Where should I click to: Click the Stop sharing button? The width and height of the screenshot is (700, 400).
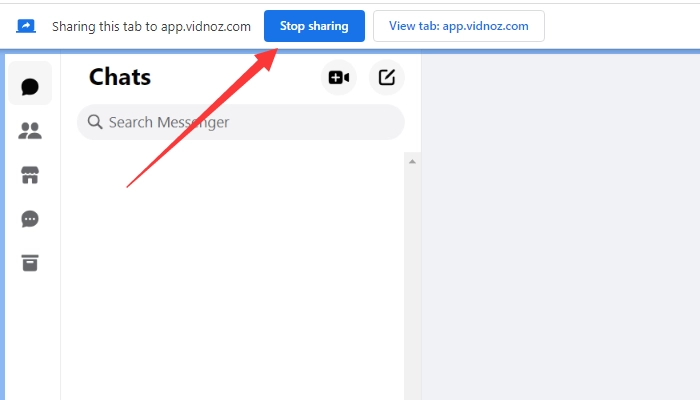click(x=314, y=26)
